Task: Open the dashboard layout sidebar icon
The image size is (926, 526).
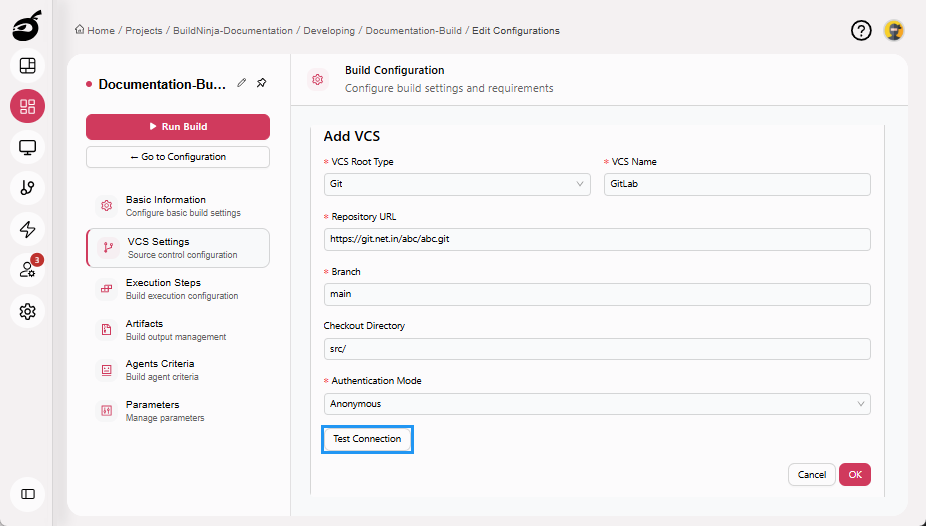Action: click(x=27, y=66)
